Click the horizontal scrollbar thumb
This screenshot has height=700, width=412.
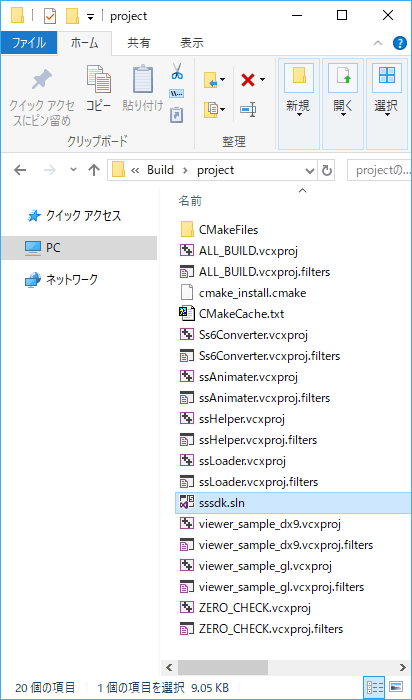click(x=222, y=668)
